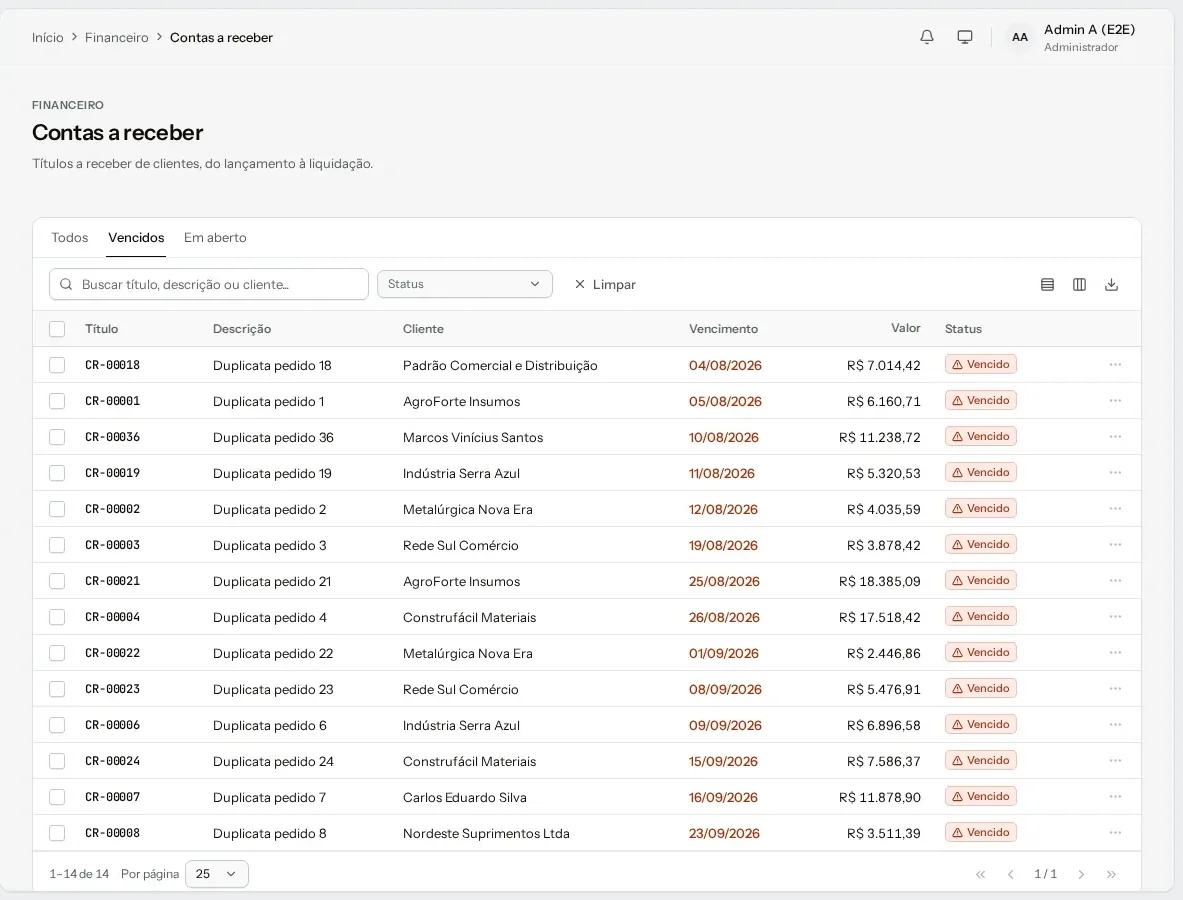Click Vencido badge on CR-00018 row
This screenshot has height=900, width=1183.
(x=980, y=364)
